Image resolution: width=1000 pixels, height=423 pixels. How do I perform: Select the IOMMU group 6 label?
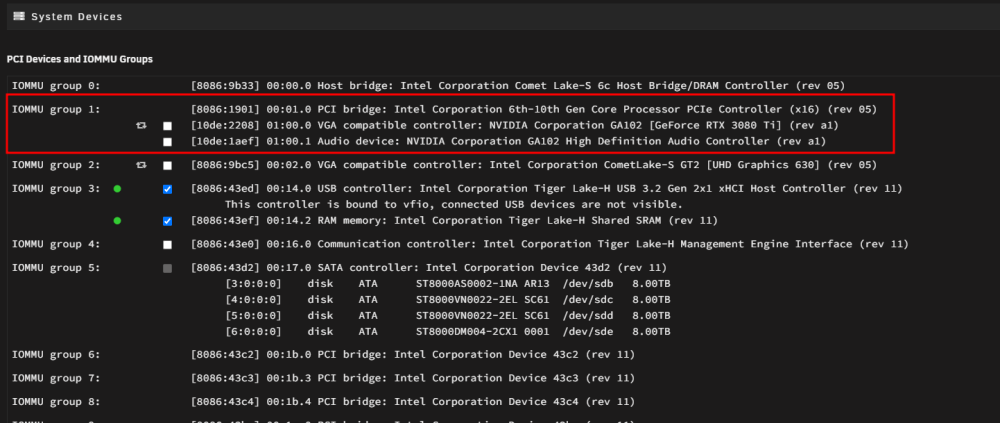click(56, 355)
